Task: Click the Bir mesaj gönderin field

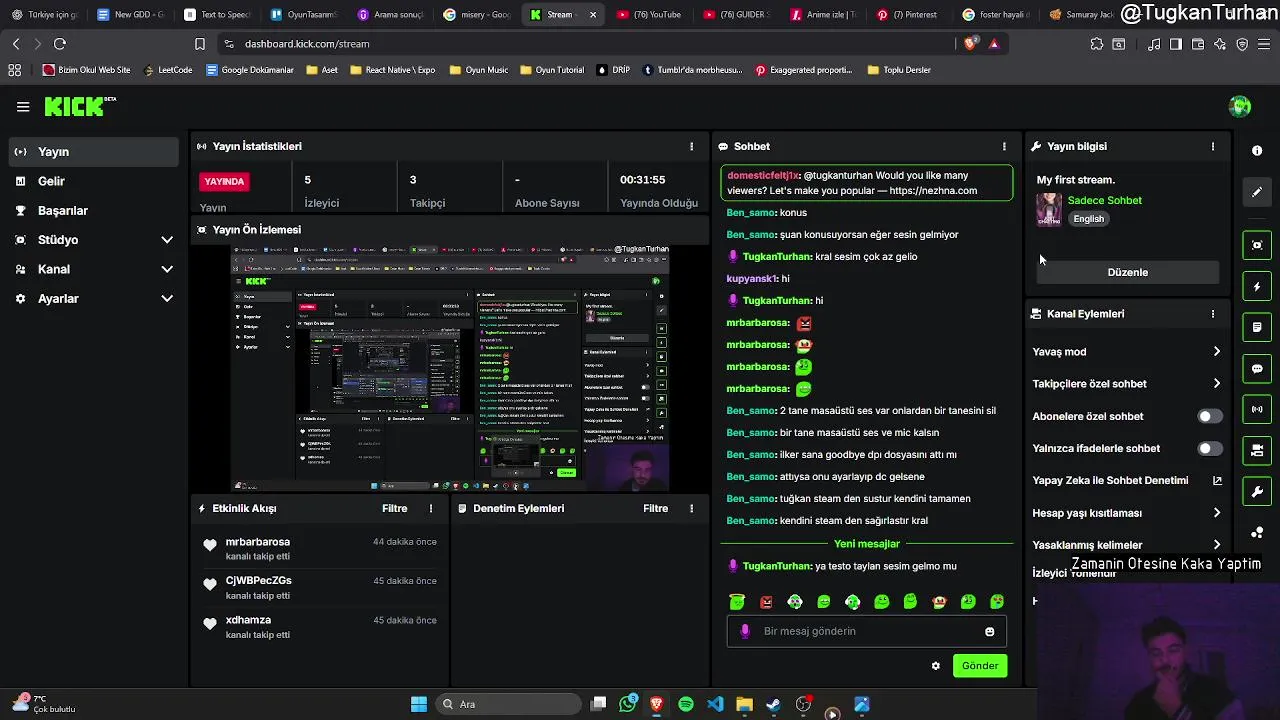Action: pos(866,632)
